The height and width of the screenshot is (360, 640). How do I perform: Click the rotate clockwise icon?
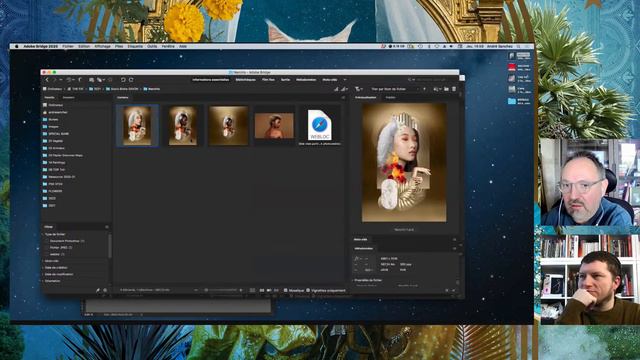pyautogui.click(x=131, y=80)
